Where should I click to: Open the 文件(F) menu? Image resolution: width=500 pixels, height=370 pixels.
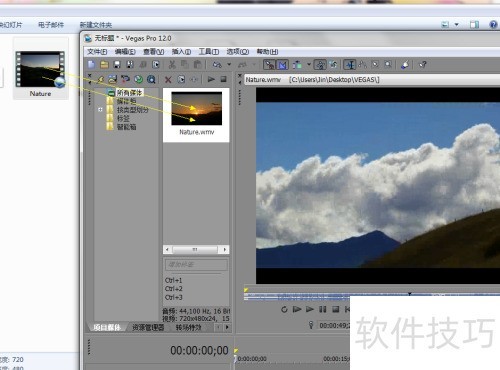(97, 52)
